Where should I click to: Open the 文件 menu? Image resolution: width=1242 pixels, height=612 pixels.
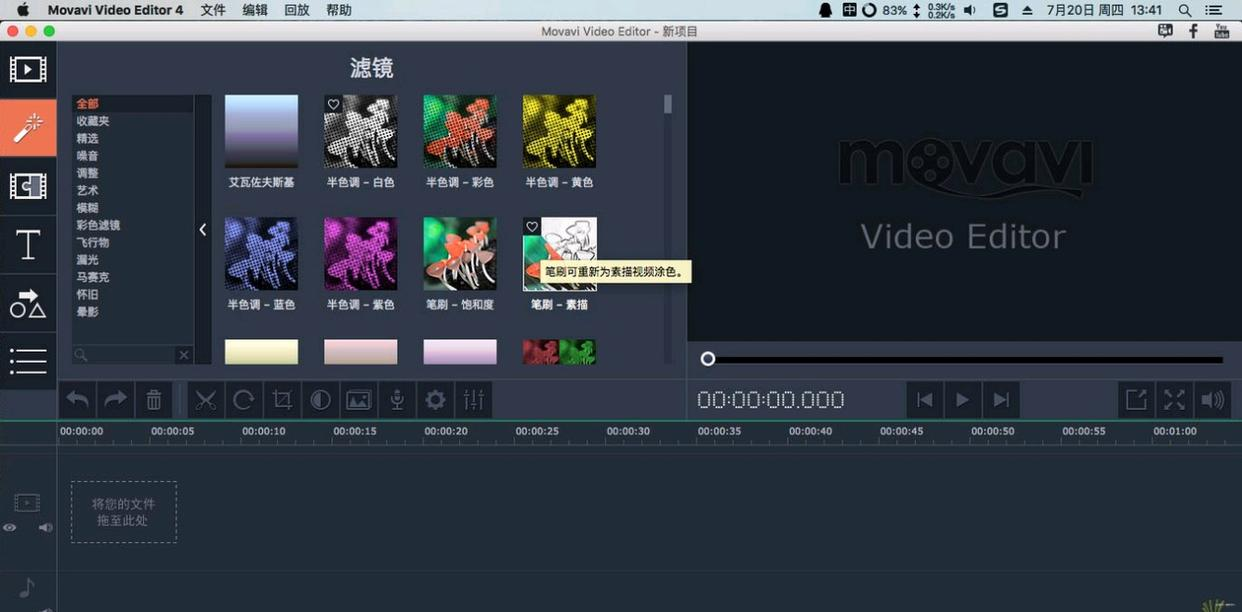coord(213,10)
